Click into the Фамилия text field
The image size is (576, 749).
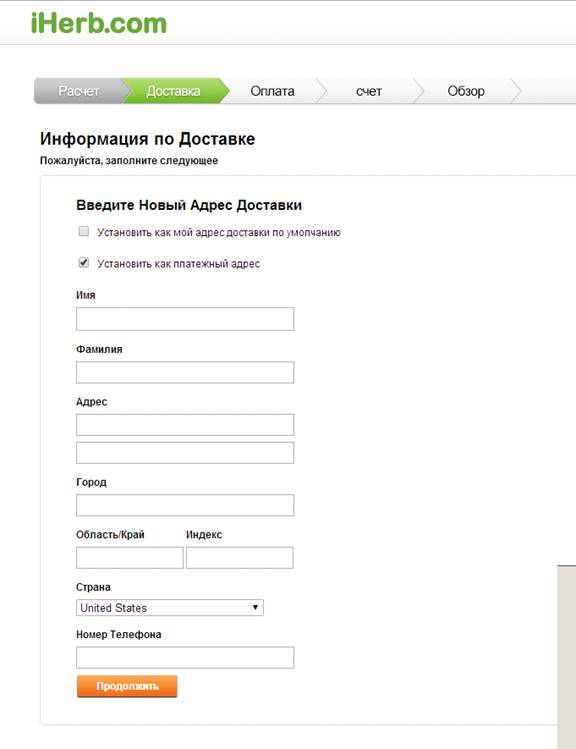pos(185,372)
